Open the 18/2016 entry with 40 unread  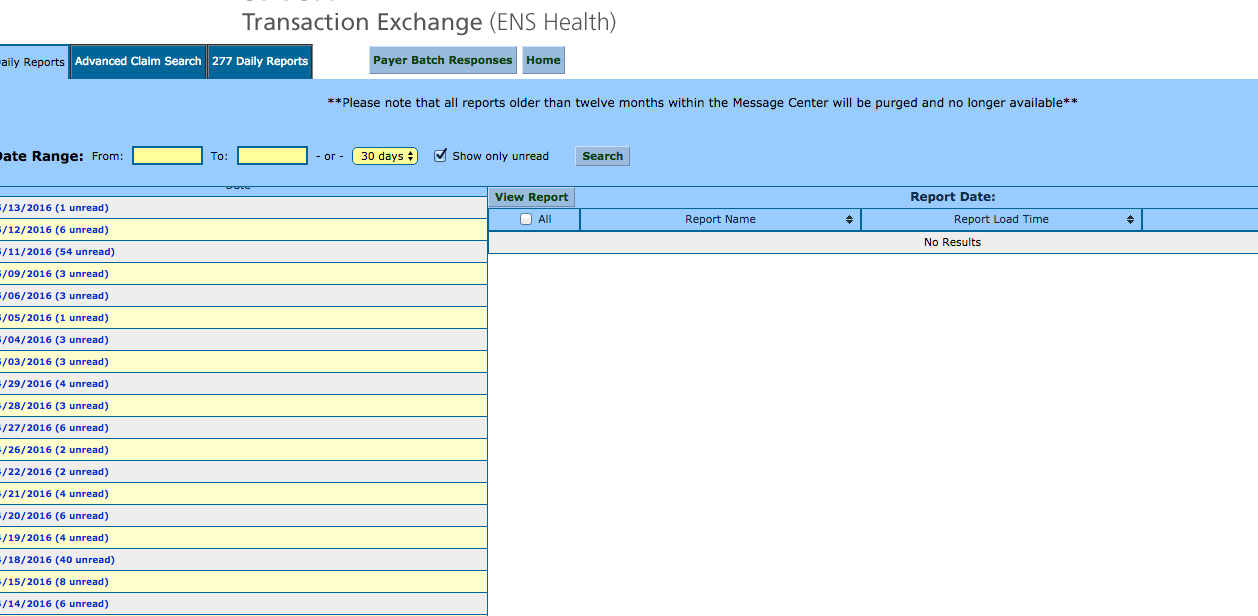tap(55, 559)
